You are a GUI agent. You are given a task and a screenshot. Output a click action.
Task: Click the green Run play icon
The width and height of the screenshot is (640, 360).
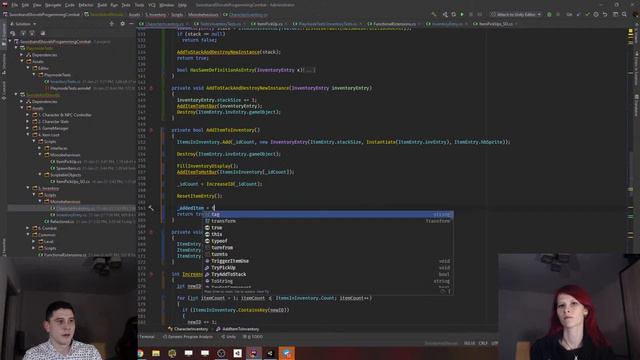point(462,14)
